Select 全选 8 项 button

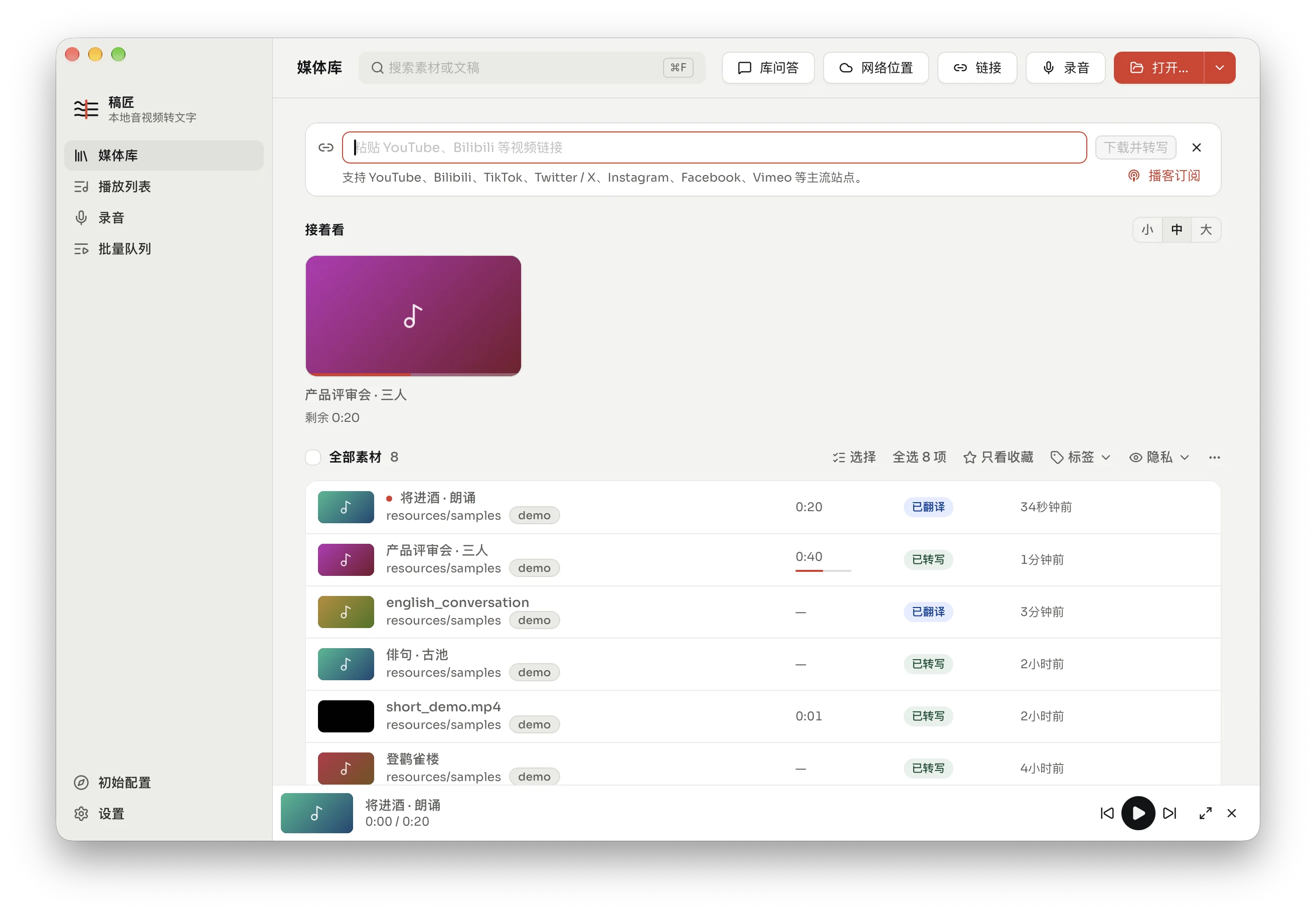point(919,457)
